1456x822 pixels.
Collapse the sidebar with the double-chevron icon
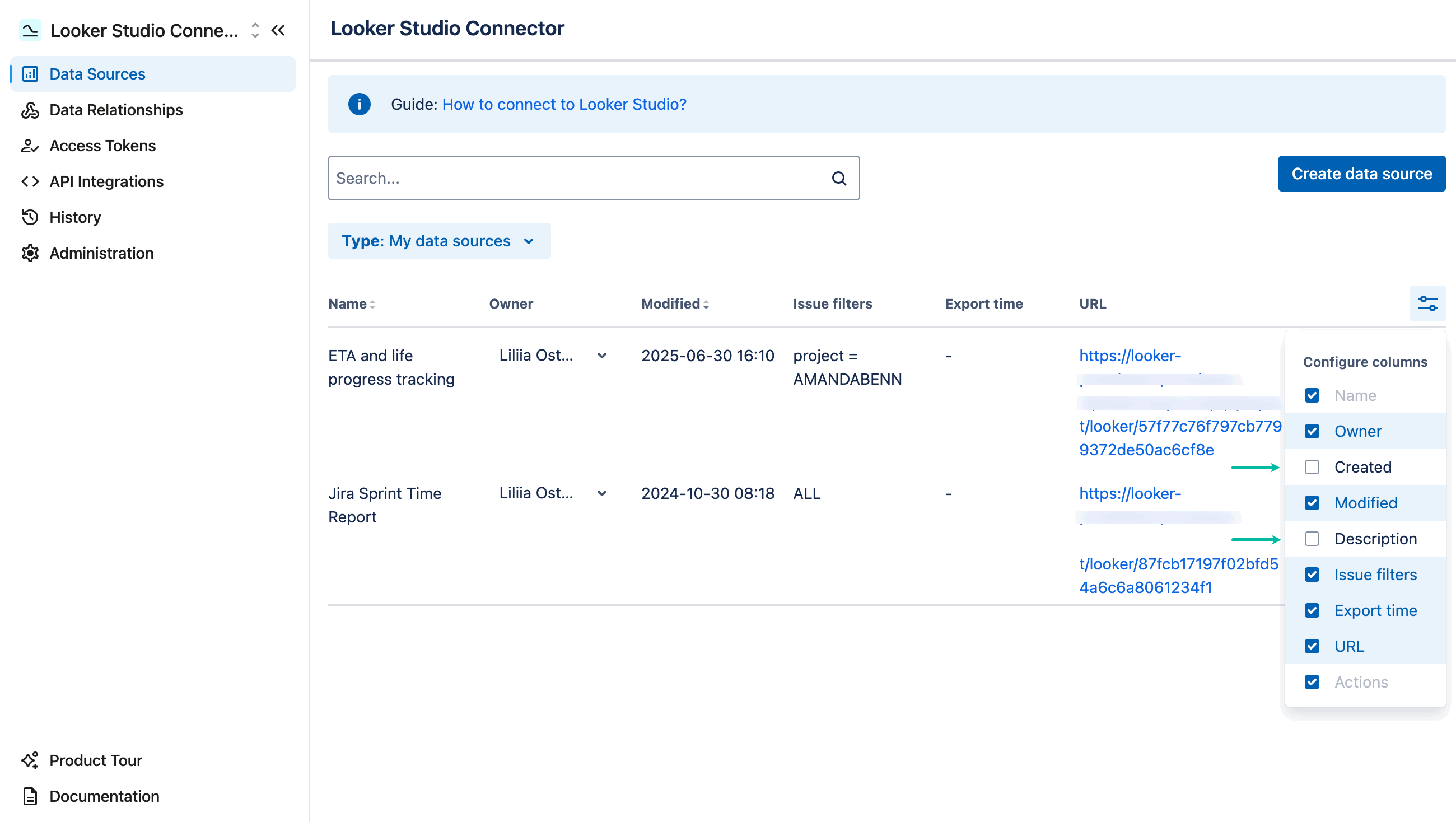pyautogui.click(x=278, y=31)
